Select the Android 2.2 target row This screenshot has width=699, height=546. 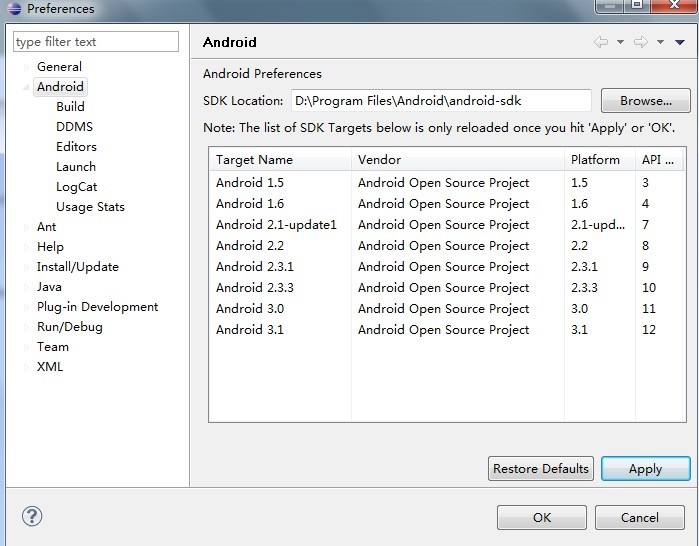click(447, 246)
